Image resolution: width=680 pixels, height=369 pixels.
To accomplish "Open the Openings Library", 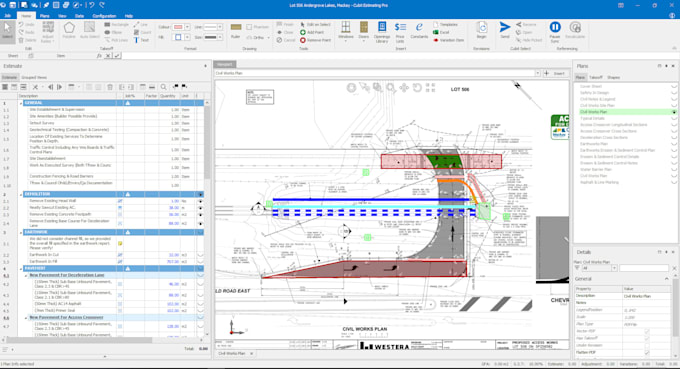I will 382,32.
